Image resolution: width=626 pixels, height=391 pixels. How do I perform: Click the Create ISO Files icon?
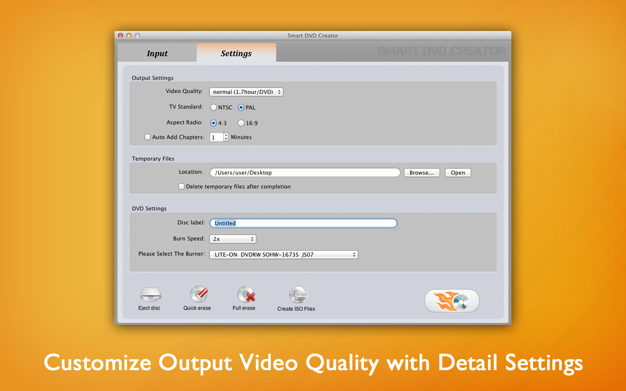pos(297,295)
